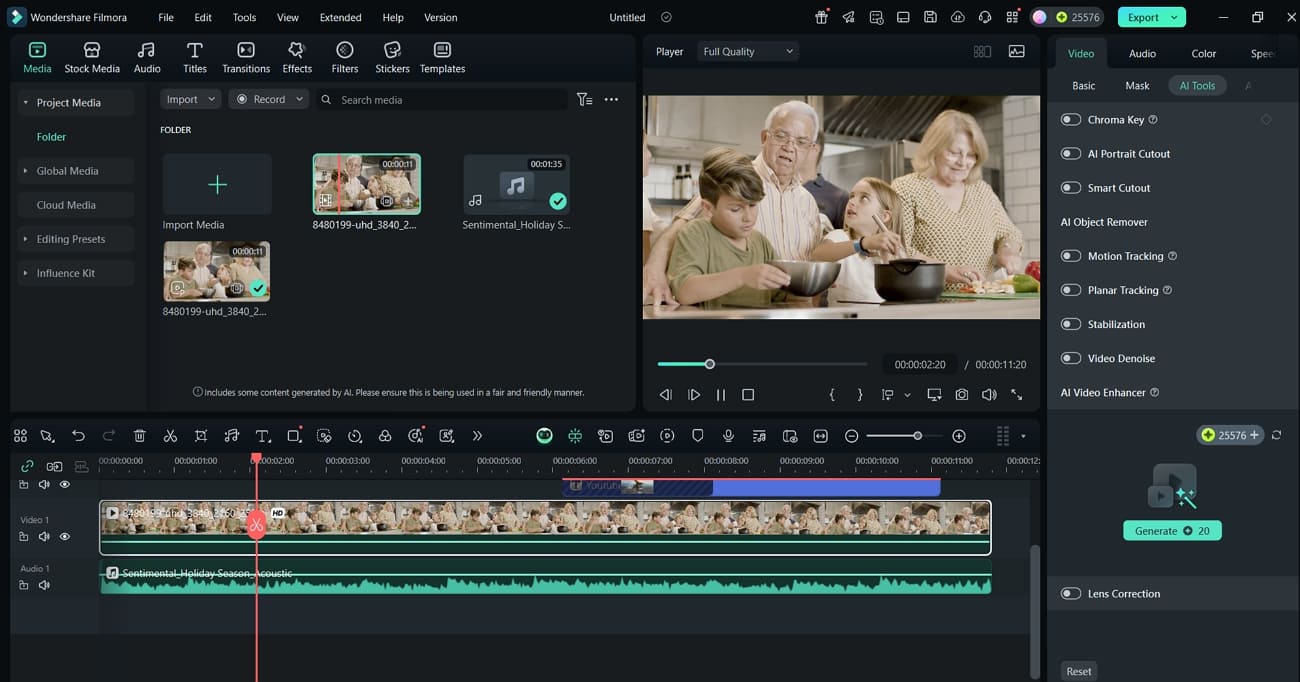The image size is (1300, 682).
Task: Click the Generate 20 button
Action: coord(1172,531)
